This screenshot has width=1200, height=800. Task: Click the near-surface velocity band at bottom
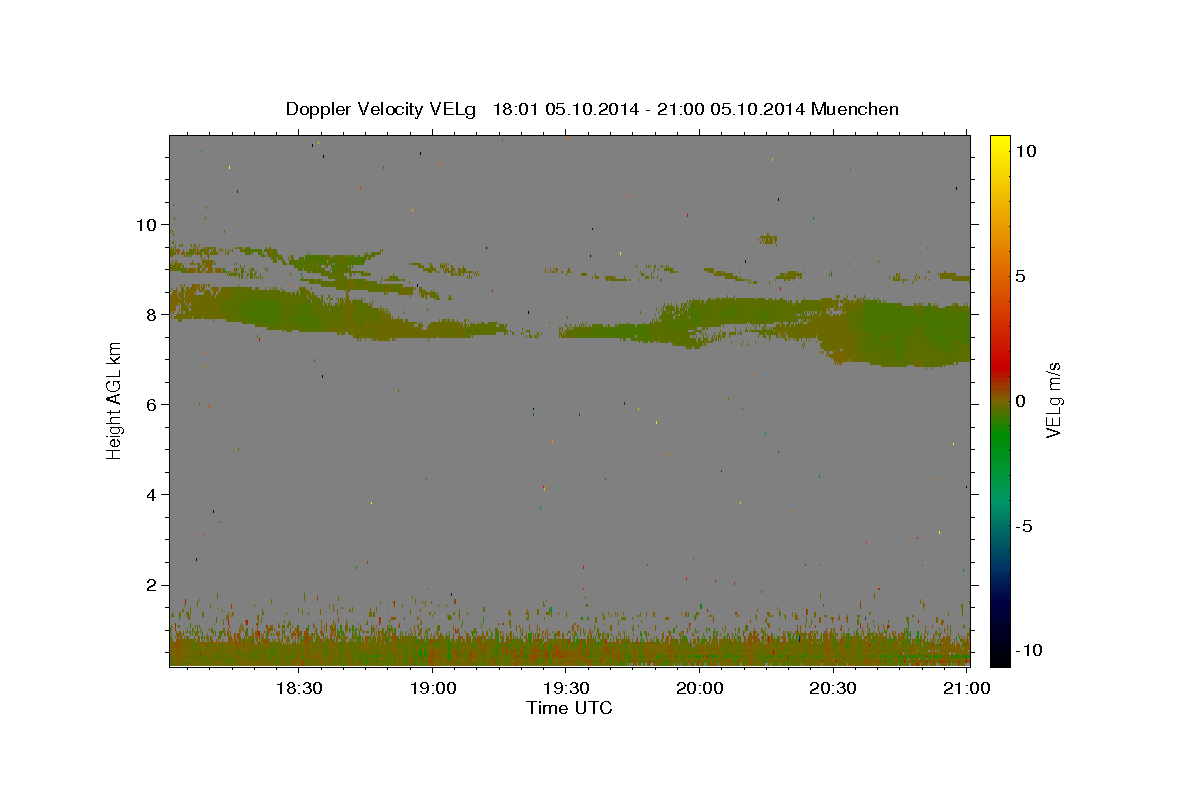click(569, 648)
